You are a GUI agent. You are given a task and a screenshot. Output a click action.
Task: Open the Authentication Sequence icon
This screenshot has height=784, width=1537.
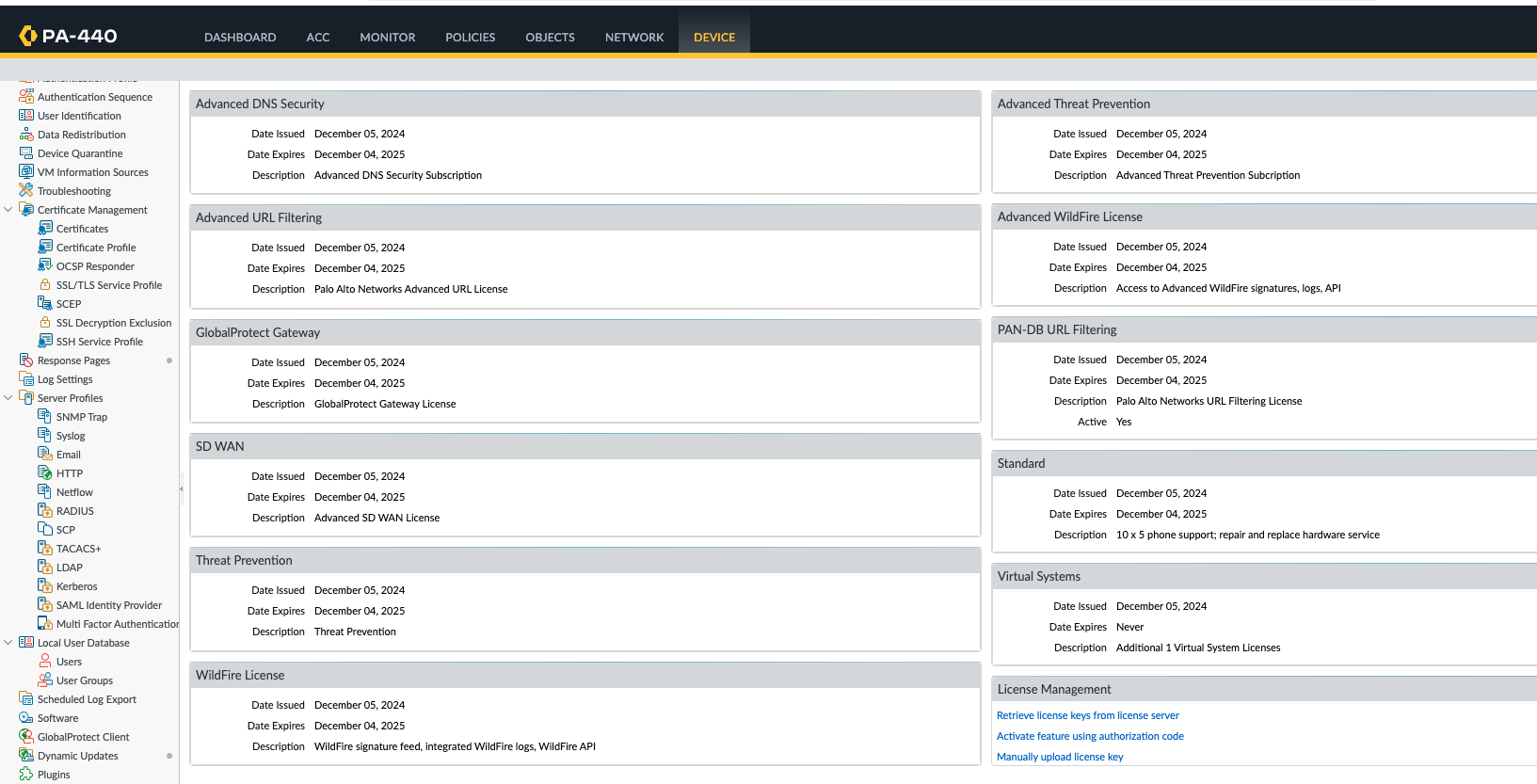click(26, 97)
